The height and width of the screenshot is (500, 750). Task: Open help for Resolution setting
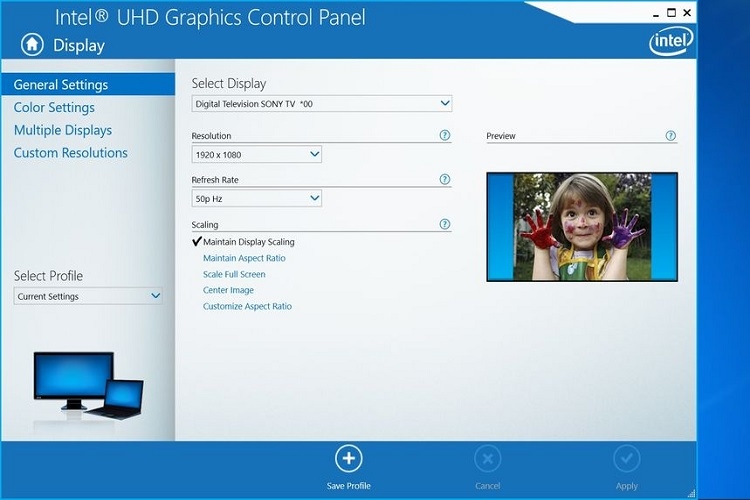click(445, 135)
